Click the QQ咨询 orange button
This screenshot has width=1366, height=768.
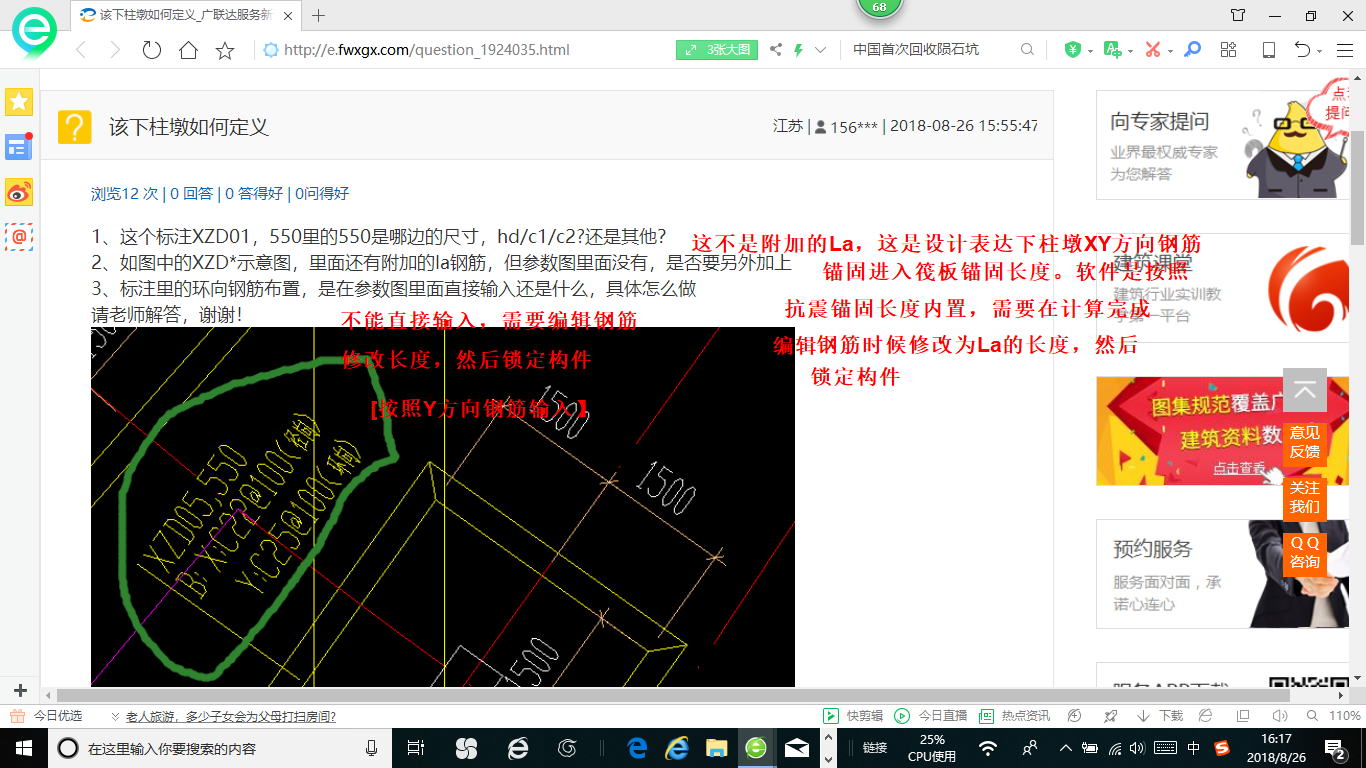pos(1304,552)
